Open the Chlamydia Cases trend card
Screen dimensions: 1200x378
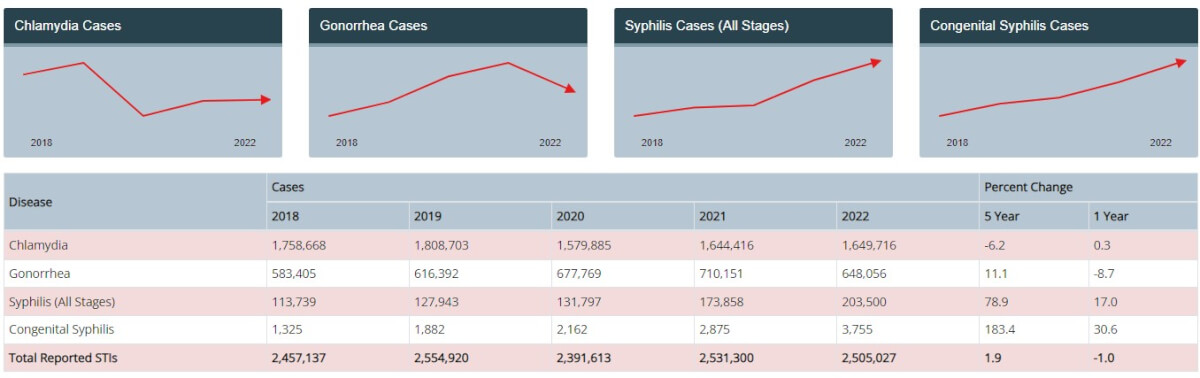[143, 83]
